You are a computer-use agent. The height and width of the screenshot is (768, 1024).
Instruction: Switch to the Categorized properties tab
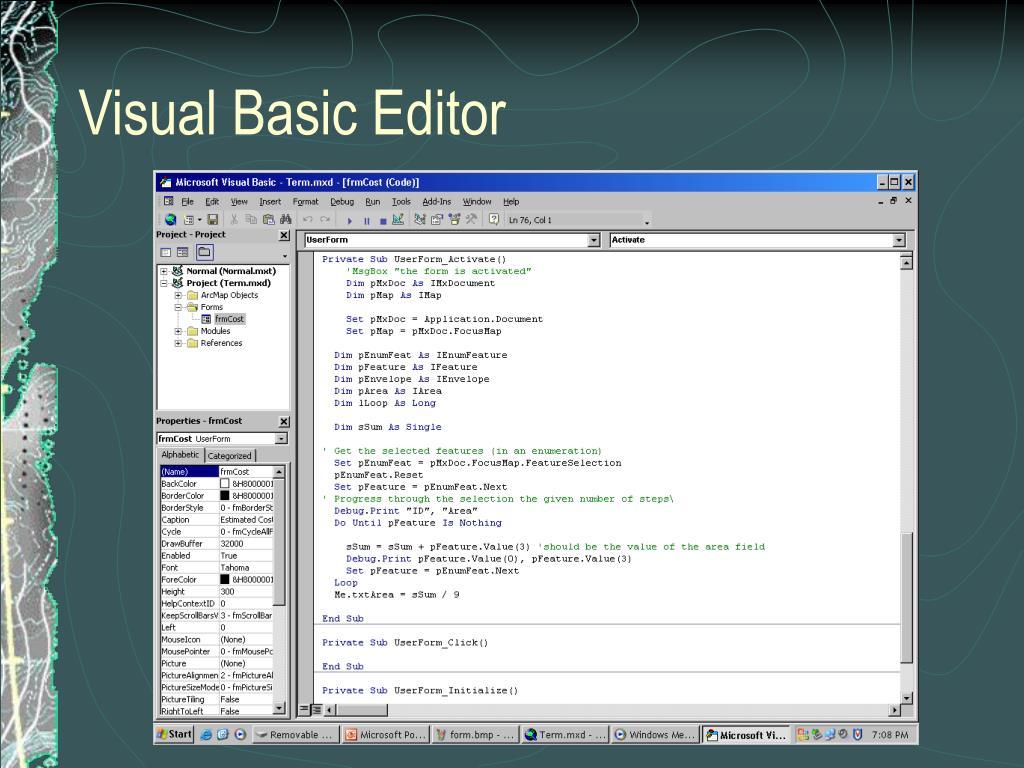(229, 456)
